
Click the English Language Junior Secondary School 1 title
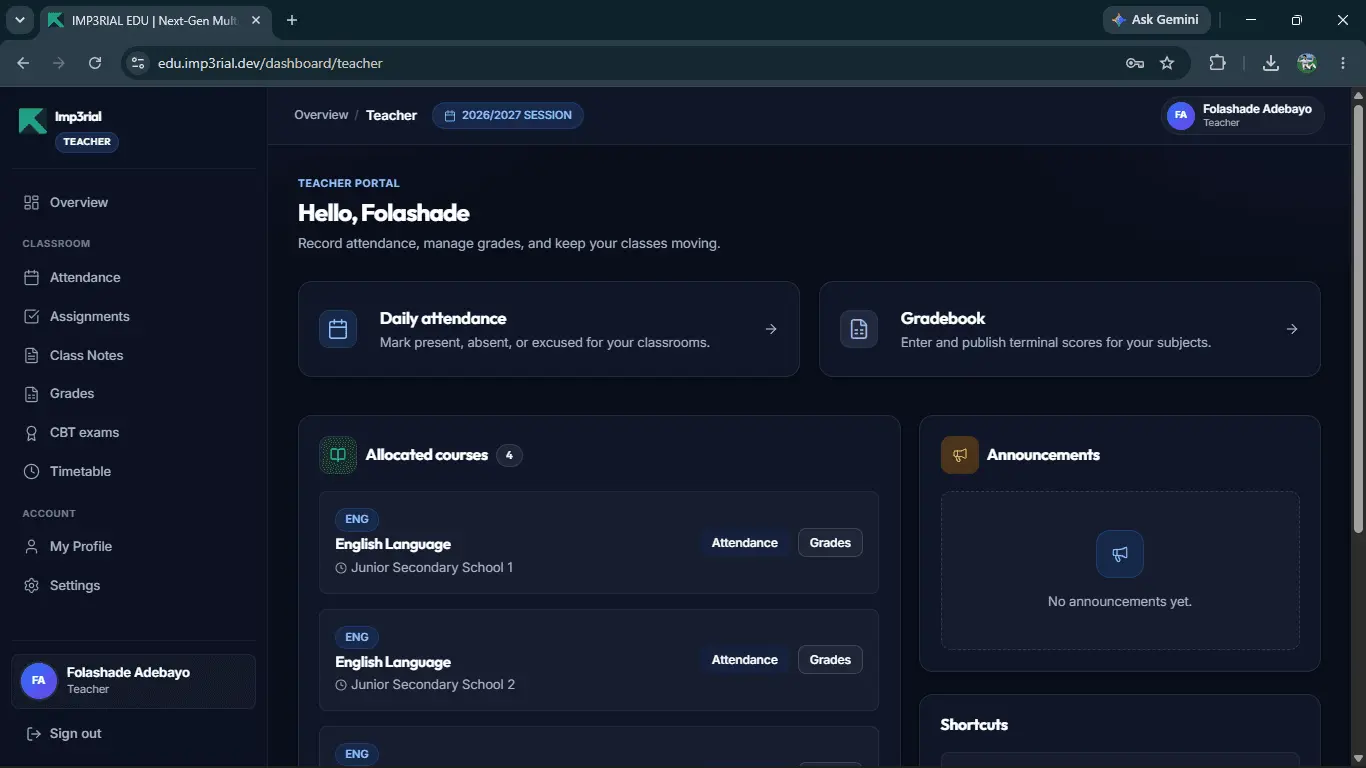pos(393,544)
